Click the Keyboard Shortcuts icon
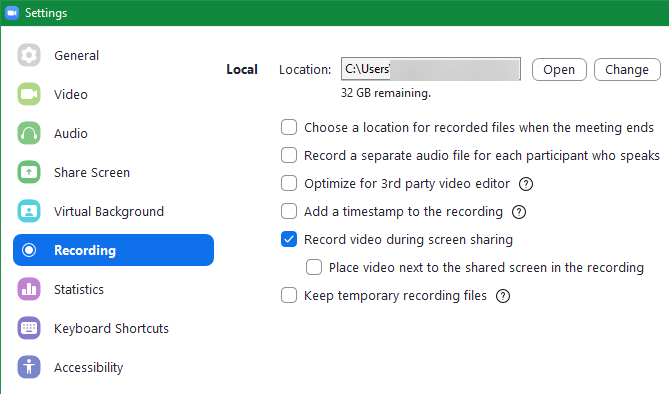 29,328
